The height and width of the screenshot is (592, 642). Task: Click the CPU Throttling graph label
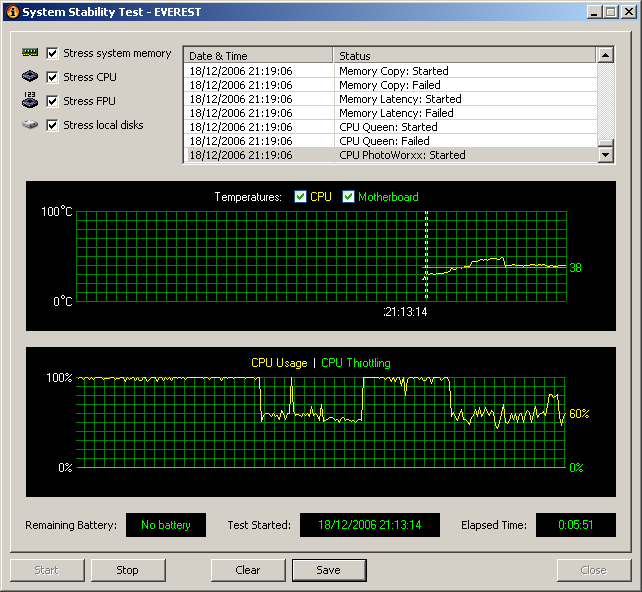(355, 363)
